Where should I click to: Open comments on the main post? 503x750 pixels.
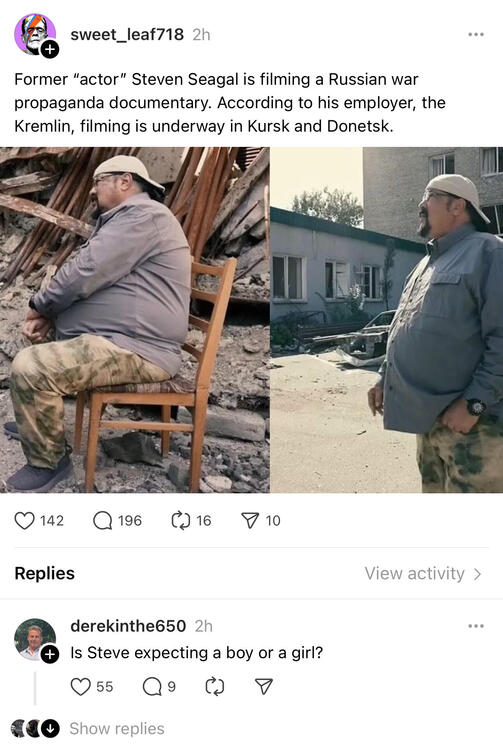tap(103, 520)
